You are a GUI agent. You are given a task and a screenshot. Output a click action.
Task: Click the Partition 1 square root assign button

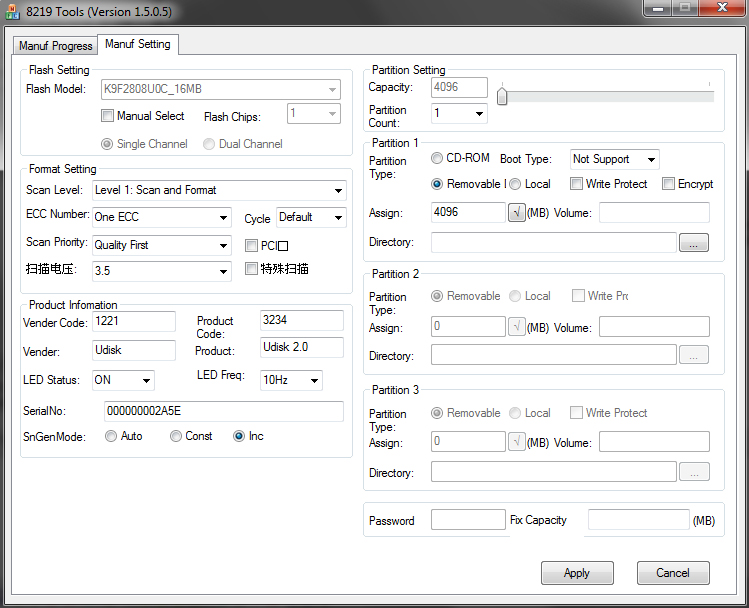pos(516,213)
